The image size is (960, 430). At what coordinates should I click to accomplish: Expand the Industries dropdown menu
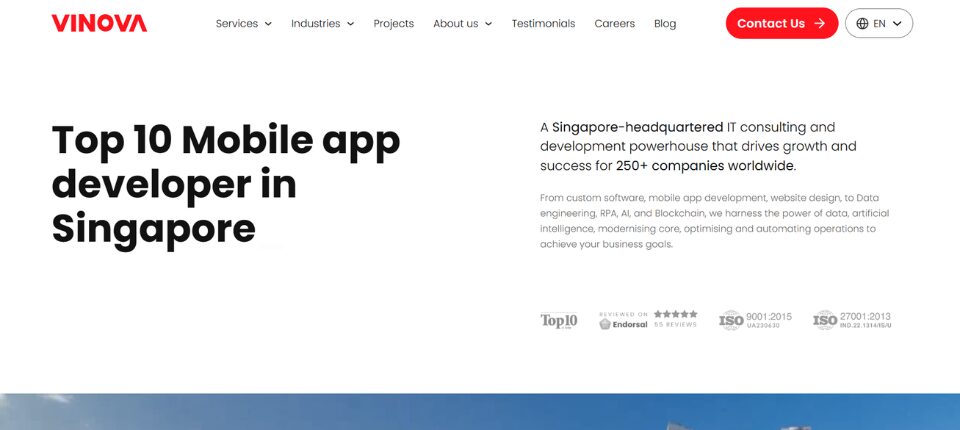tap(323, 23)
